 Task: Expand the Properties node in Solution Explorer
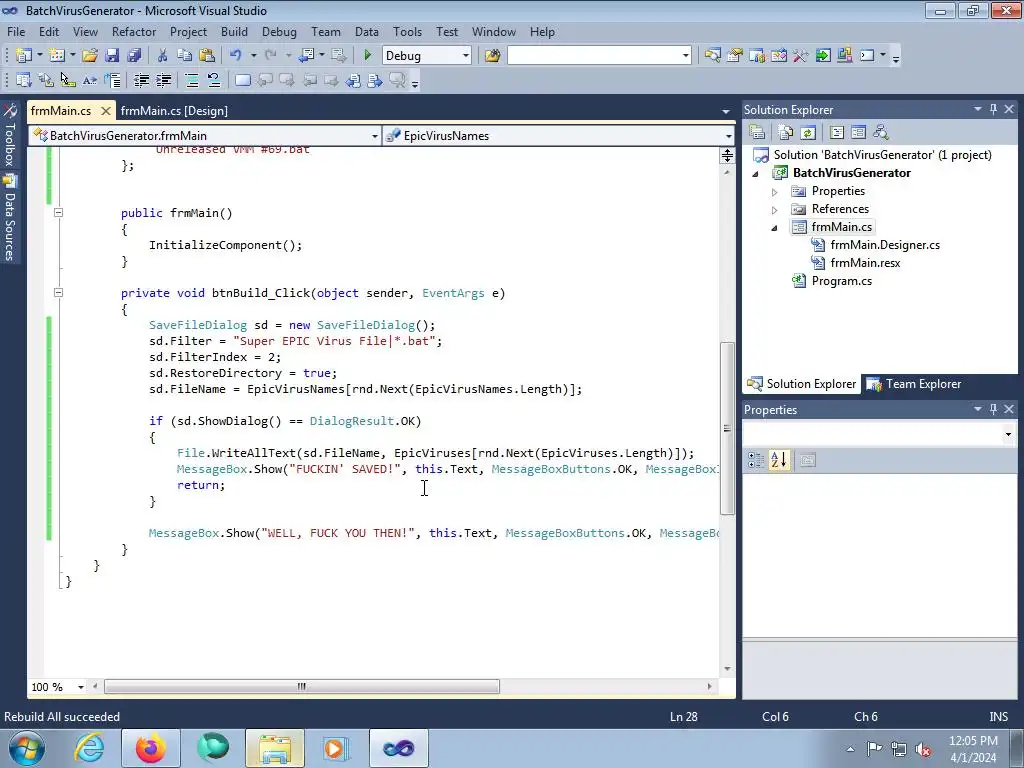tap(775, 192)
